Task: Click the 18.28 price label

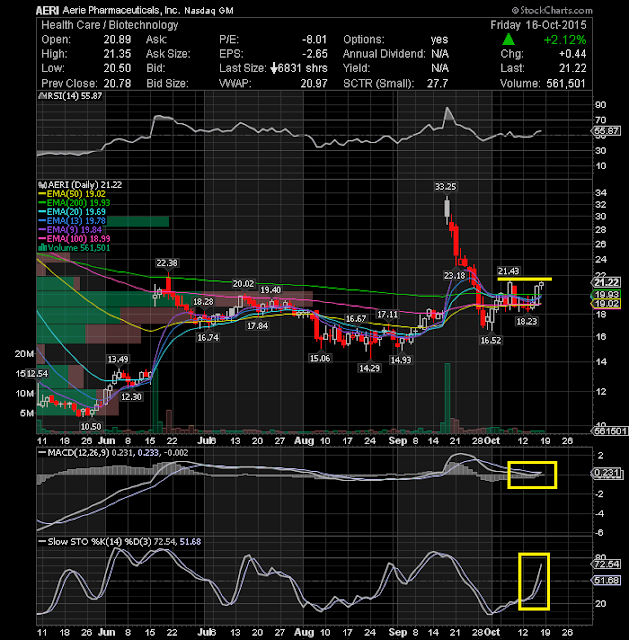Action: click(x=203, y=302)
